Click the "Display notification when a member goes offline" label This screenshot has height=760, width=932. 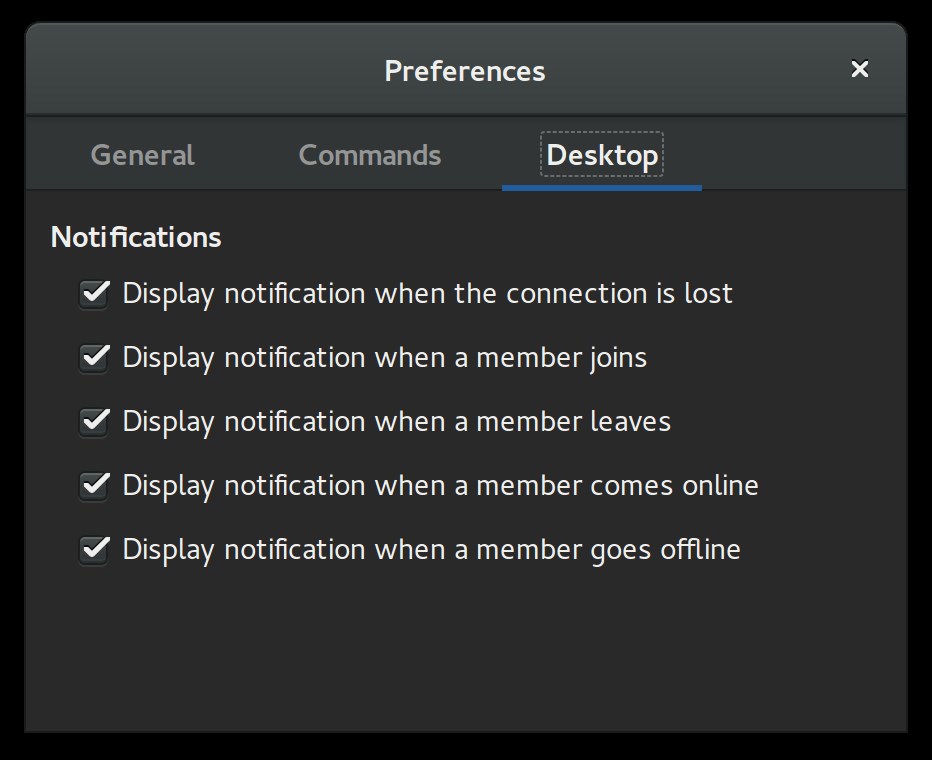coord(432,550)
